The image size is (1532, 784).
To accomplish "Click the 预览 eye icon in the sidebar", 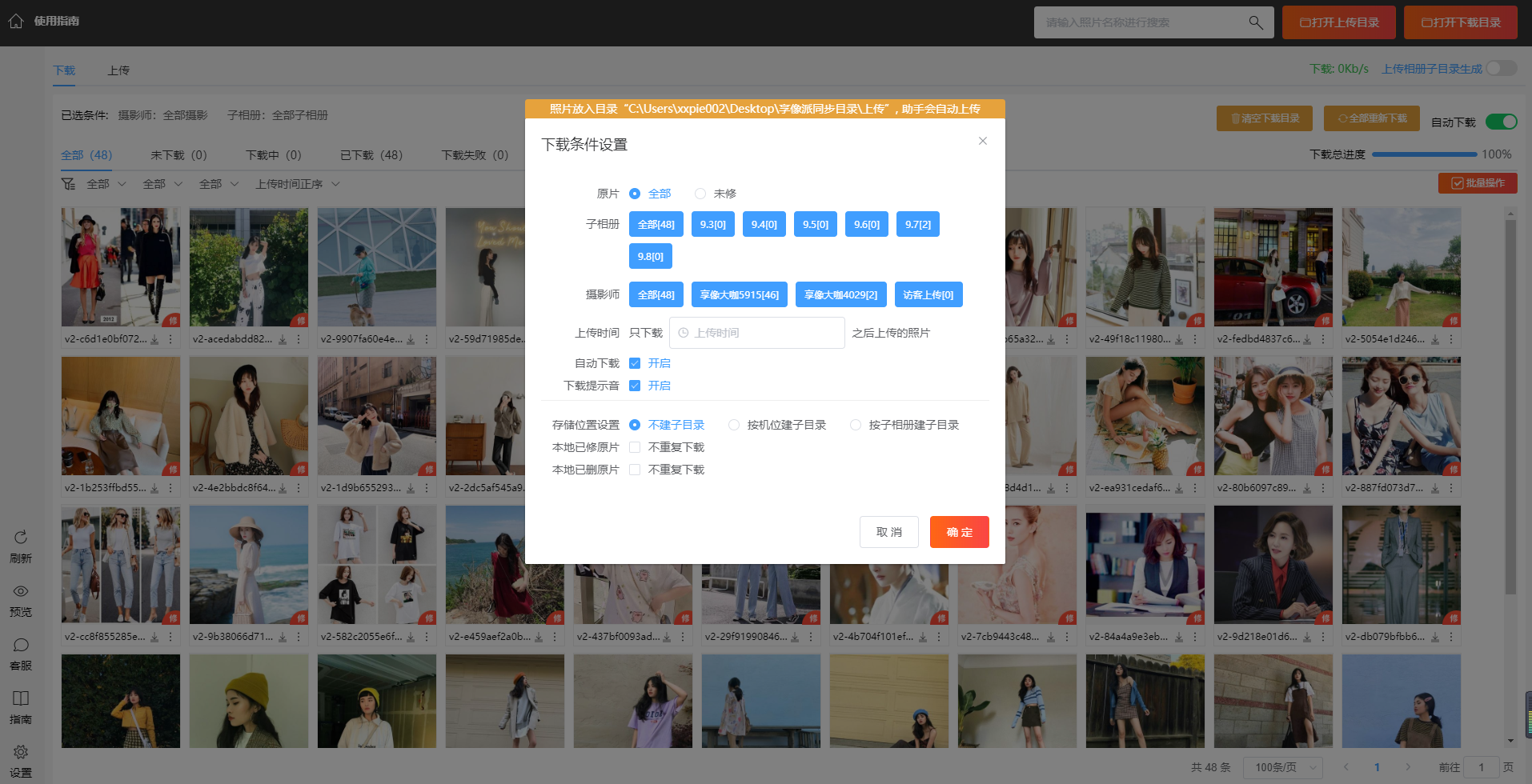I will pos(21,591).
